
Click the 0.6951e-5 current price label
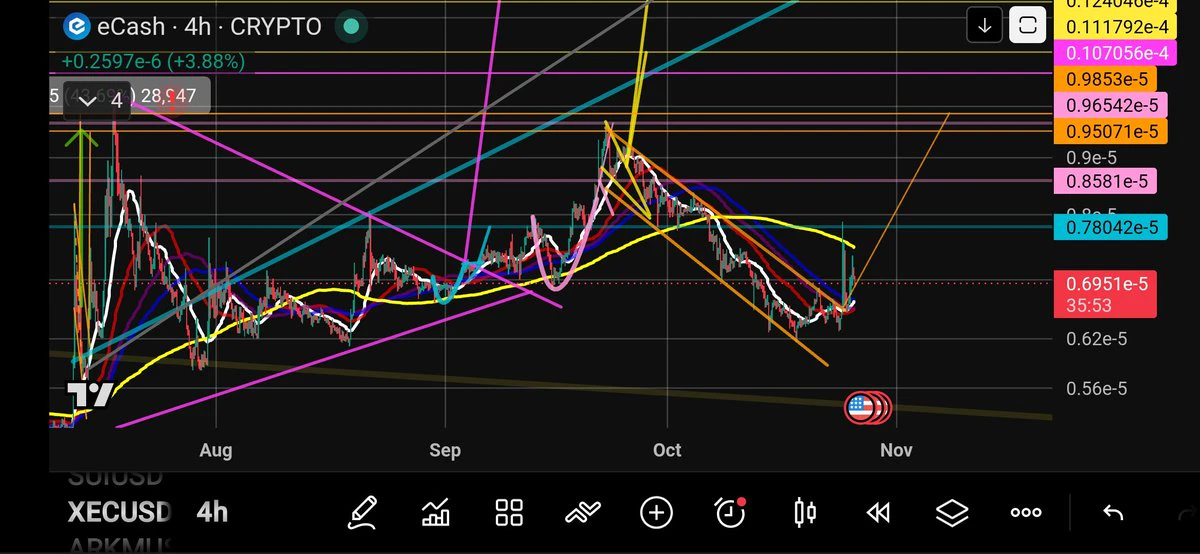pos(1105,285)
